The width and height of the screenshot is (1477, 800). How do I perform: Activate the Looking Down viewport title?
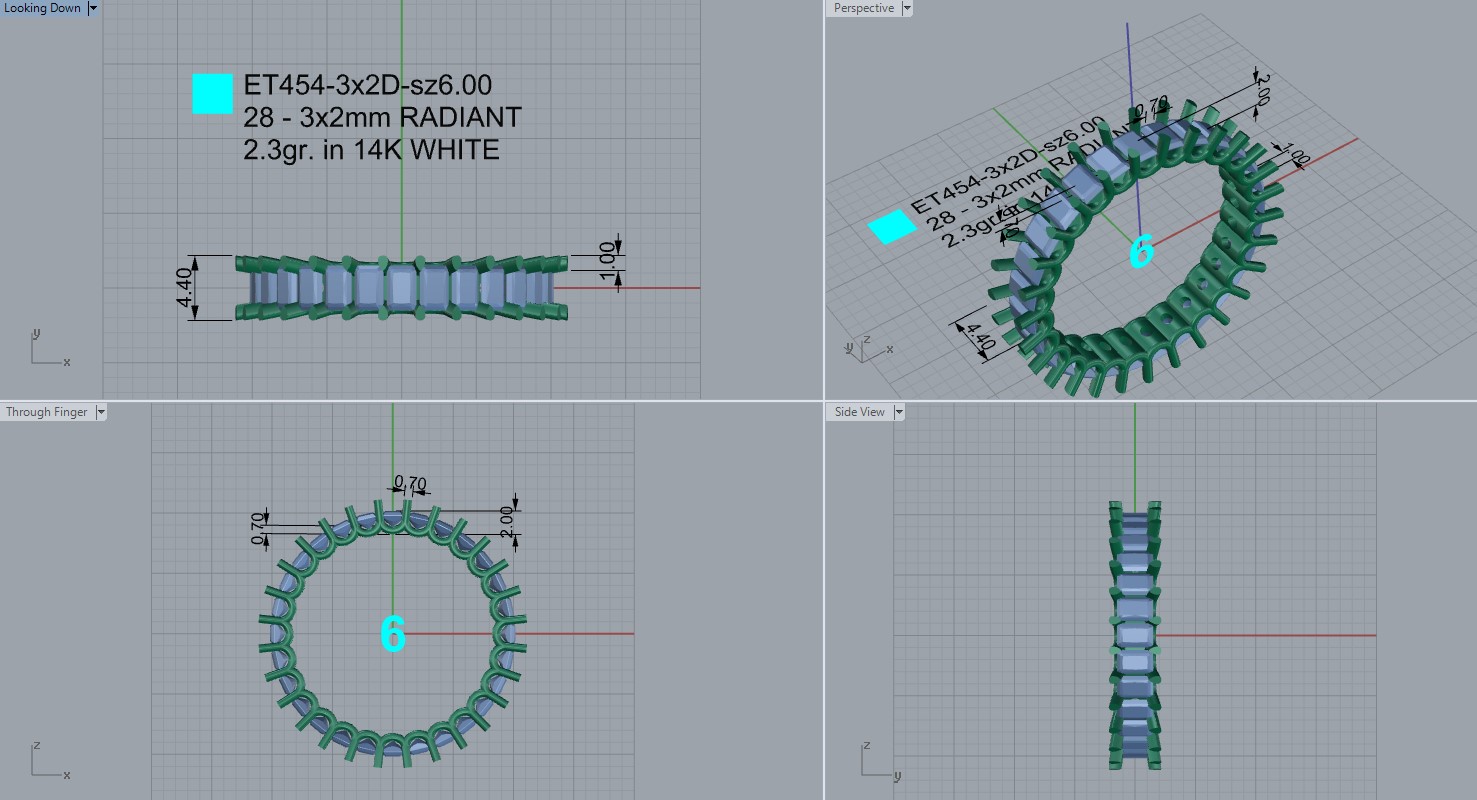(43, 8)
